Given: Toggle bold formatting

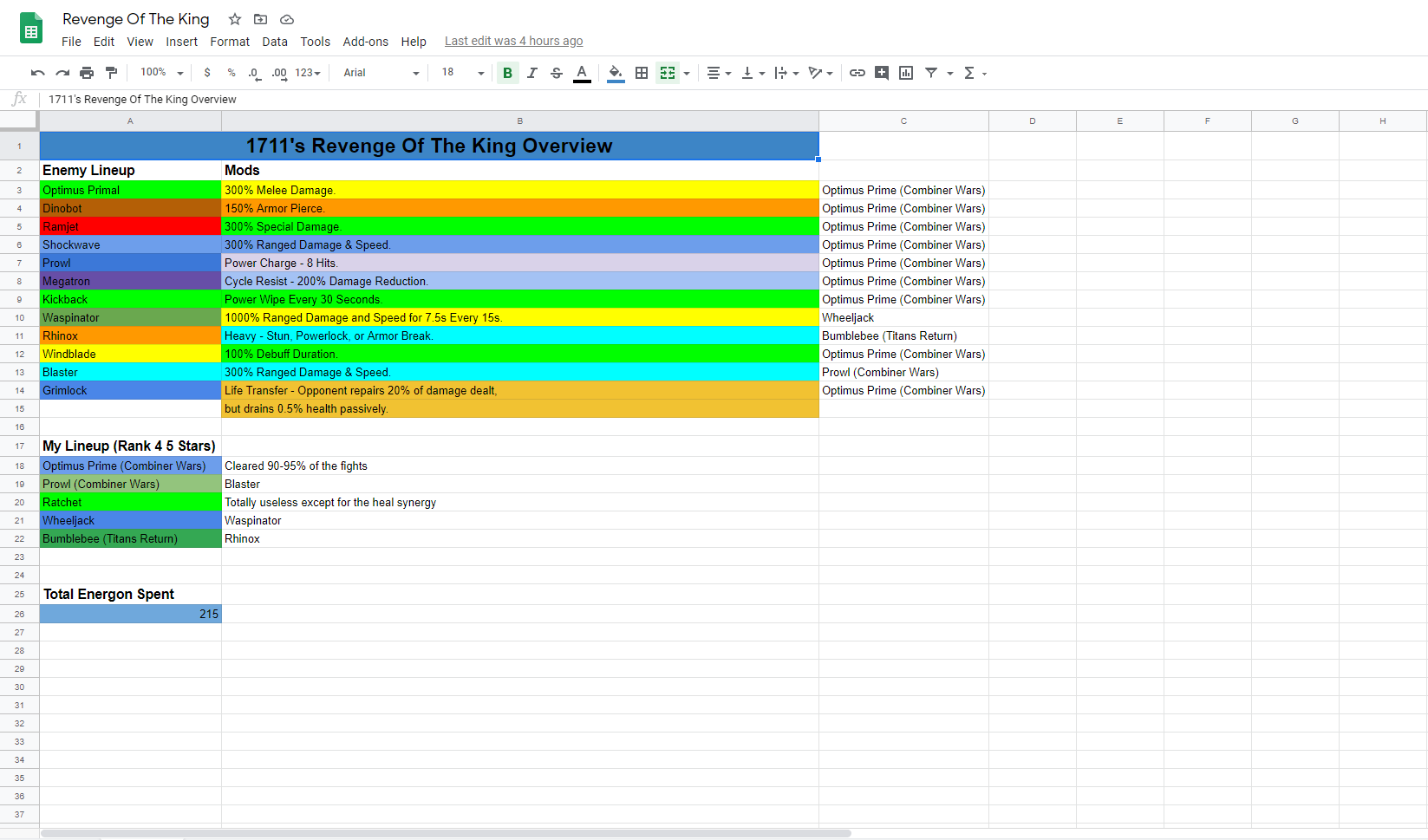Looking at the screenshot, I should coord(508,73).
